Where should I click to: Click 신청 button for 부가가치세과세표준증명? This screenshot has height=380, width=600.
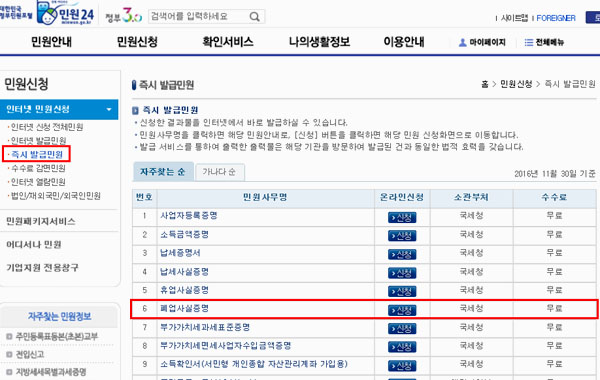[x=402, y=329]
